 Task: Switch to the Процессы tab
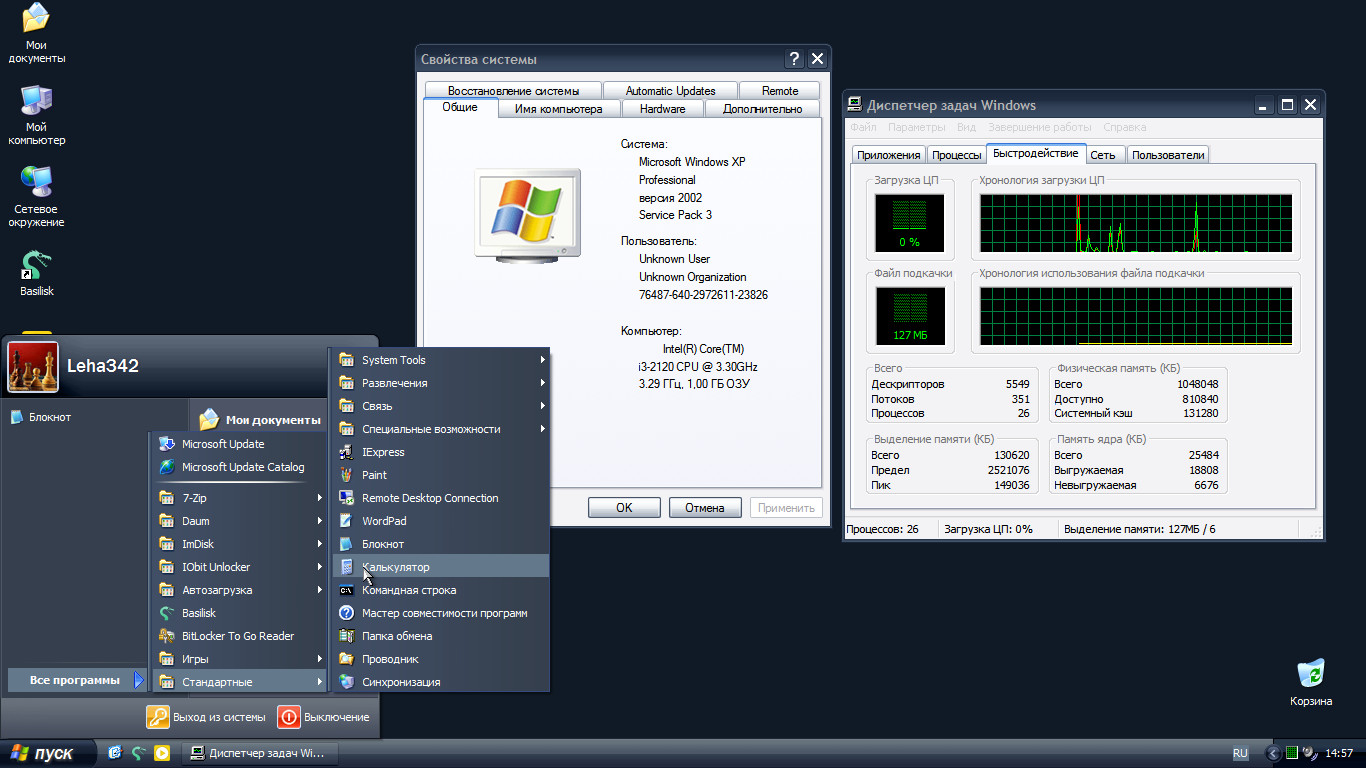click(x=956, y=155)
